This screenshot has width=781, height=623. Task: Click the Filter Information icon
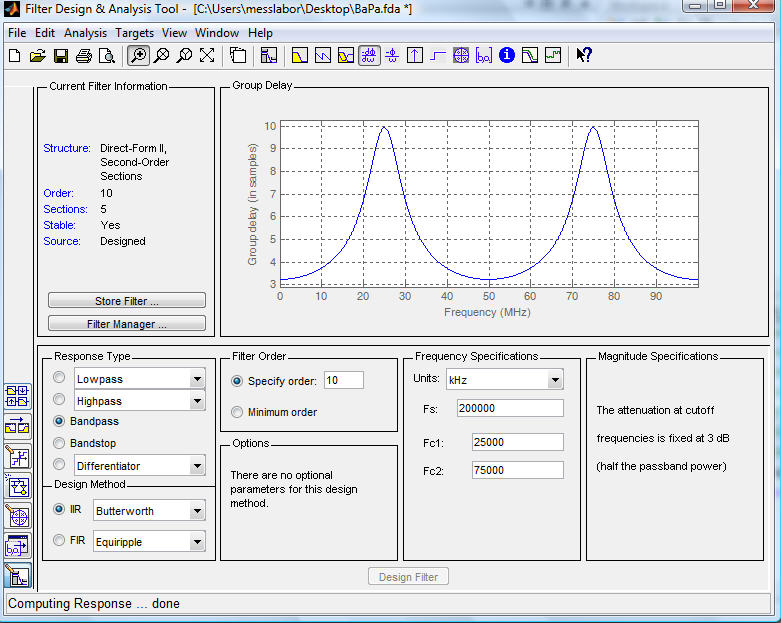click(507, 56)
